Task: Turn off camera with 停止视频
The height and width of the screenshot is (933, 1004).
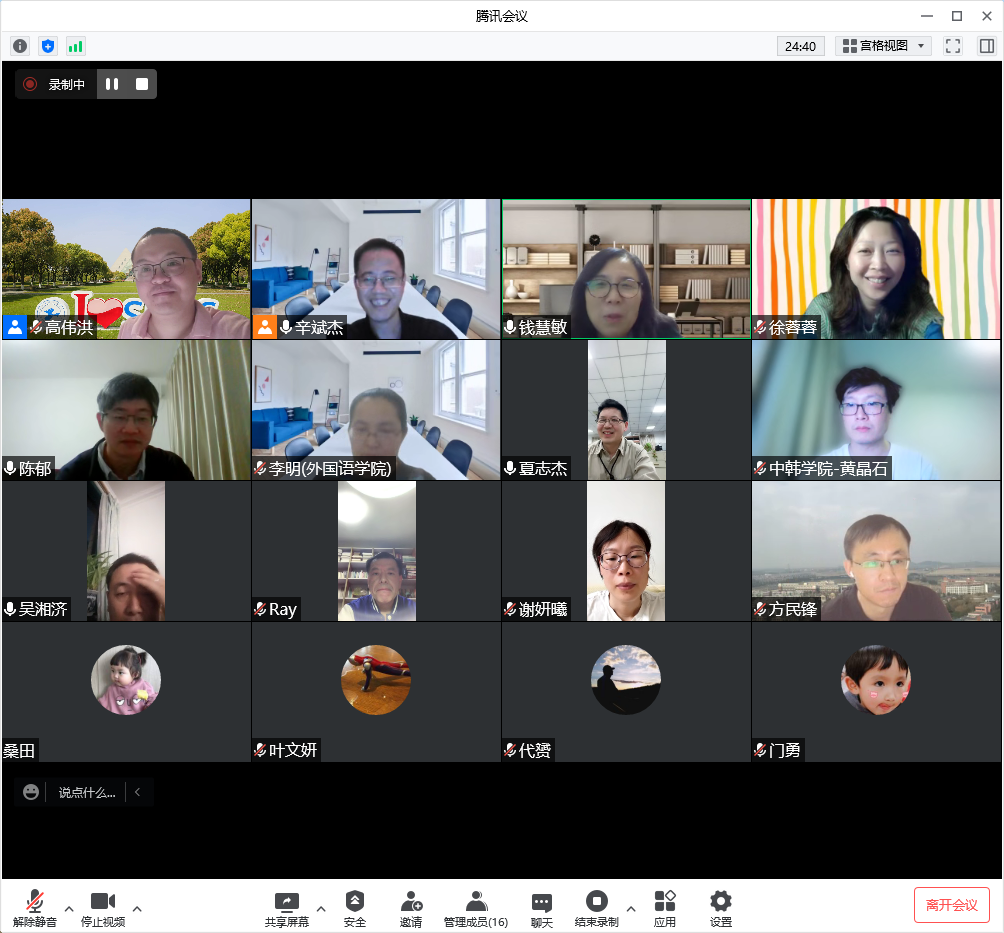Action: [x=103, y=907]
